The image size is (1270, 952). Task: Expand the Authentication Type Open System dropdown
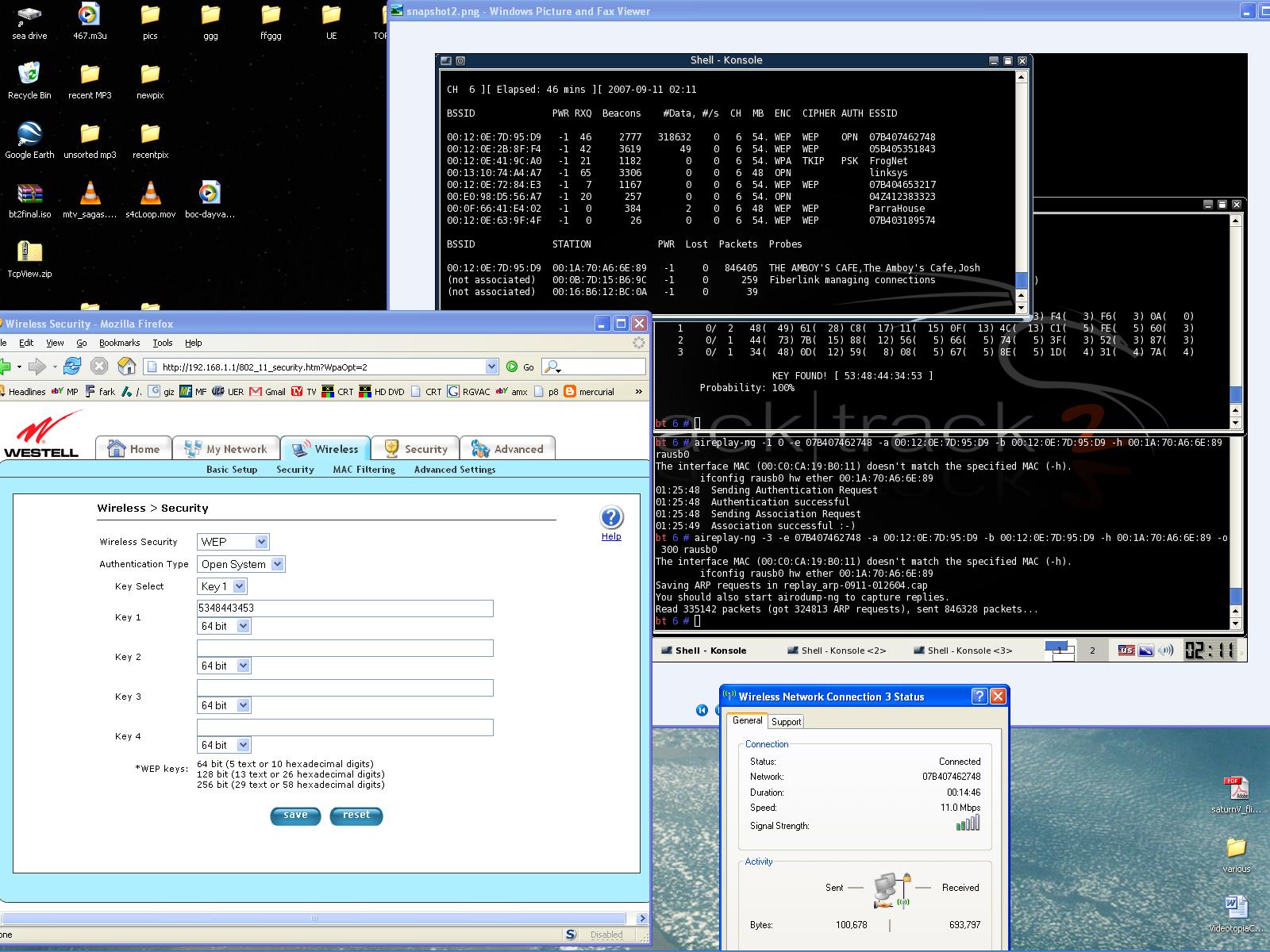pyautogui.click(x=241, y=564)
